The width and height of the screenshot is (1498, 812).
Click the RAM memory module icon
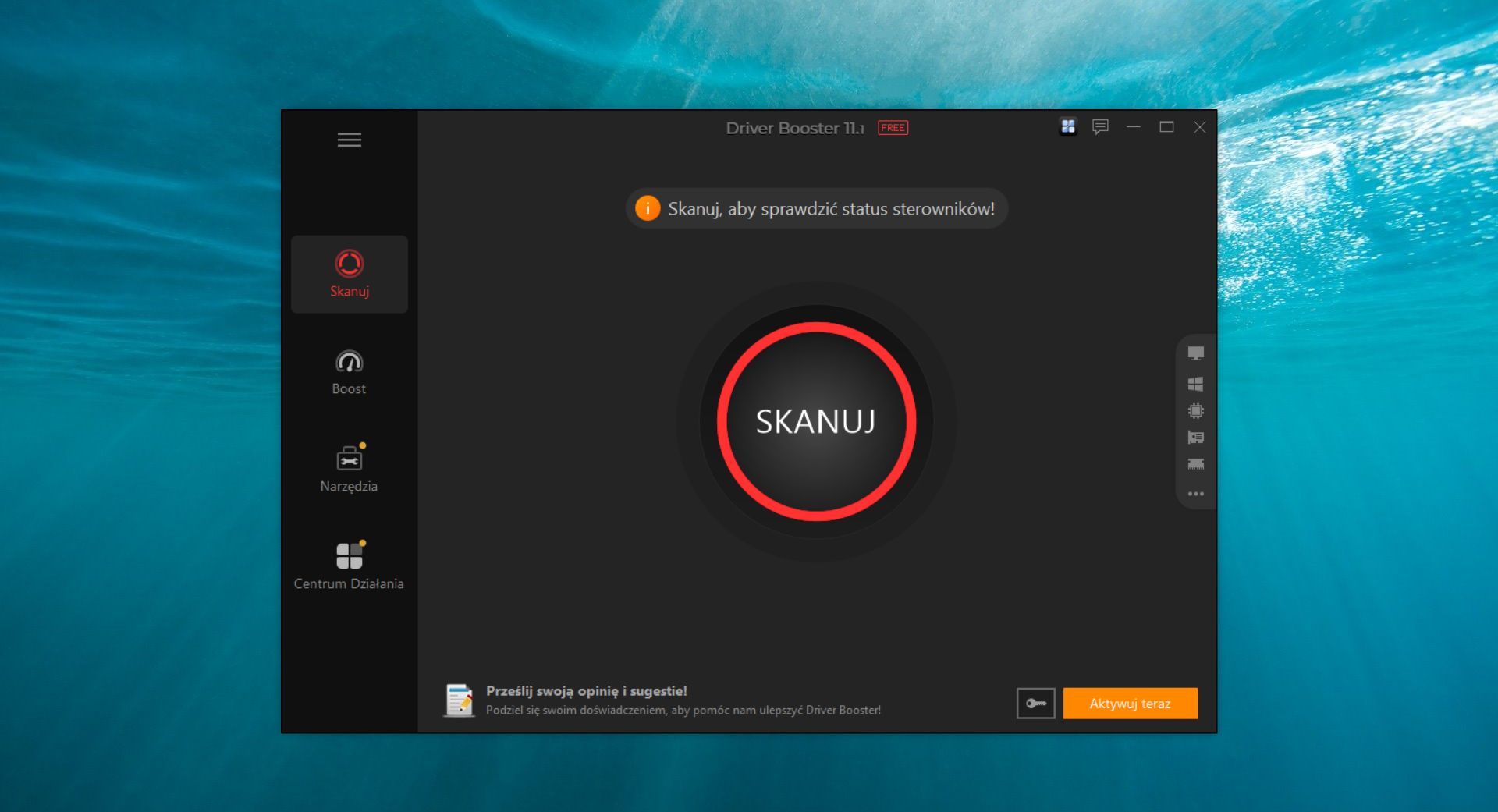[1195, 464]
